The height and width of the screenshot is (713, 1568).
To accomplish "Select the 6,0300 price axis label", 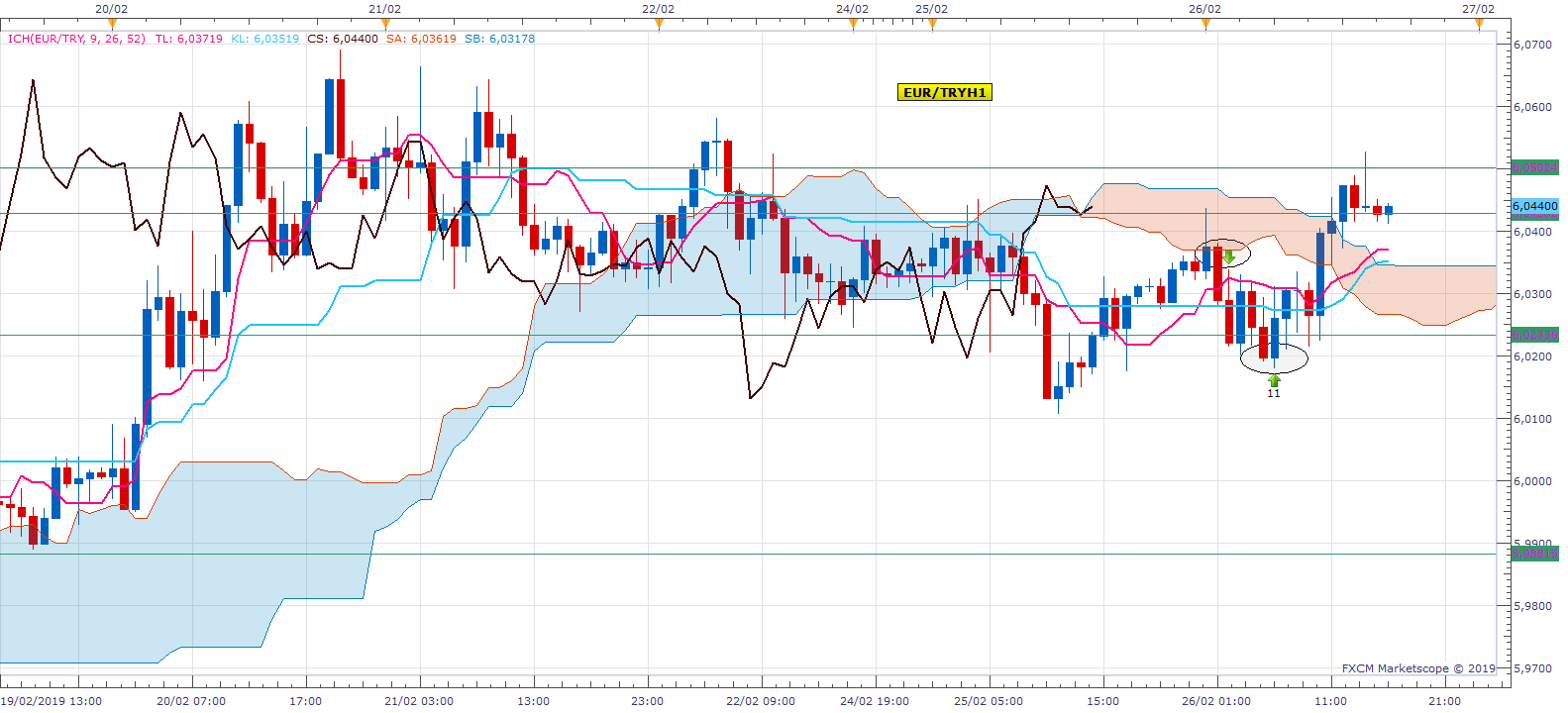I will click(1533, 294).
